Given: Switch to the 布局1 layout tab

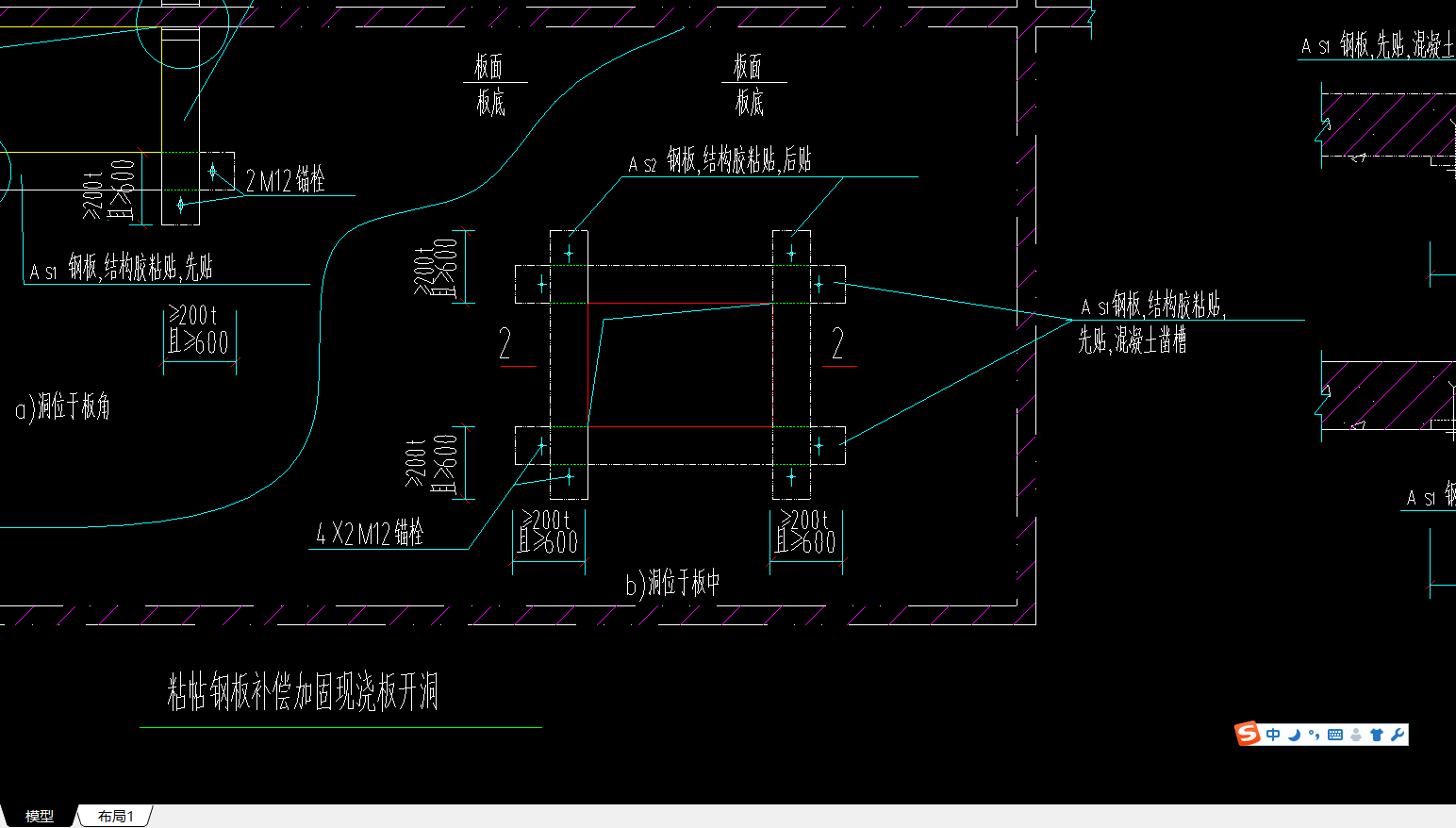Looking at the screenshot, I should 115,816.
